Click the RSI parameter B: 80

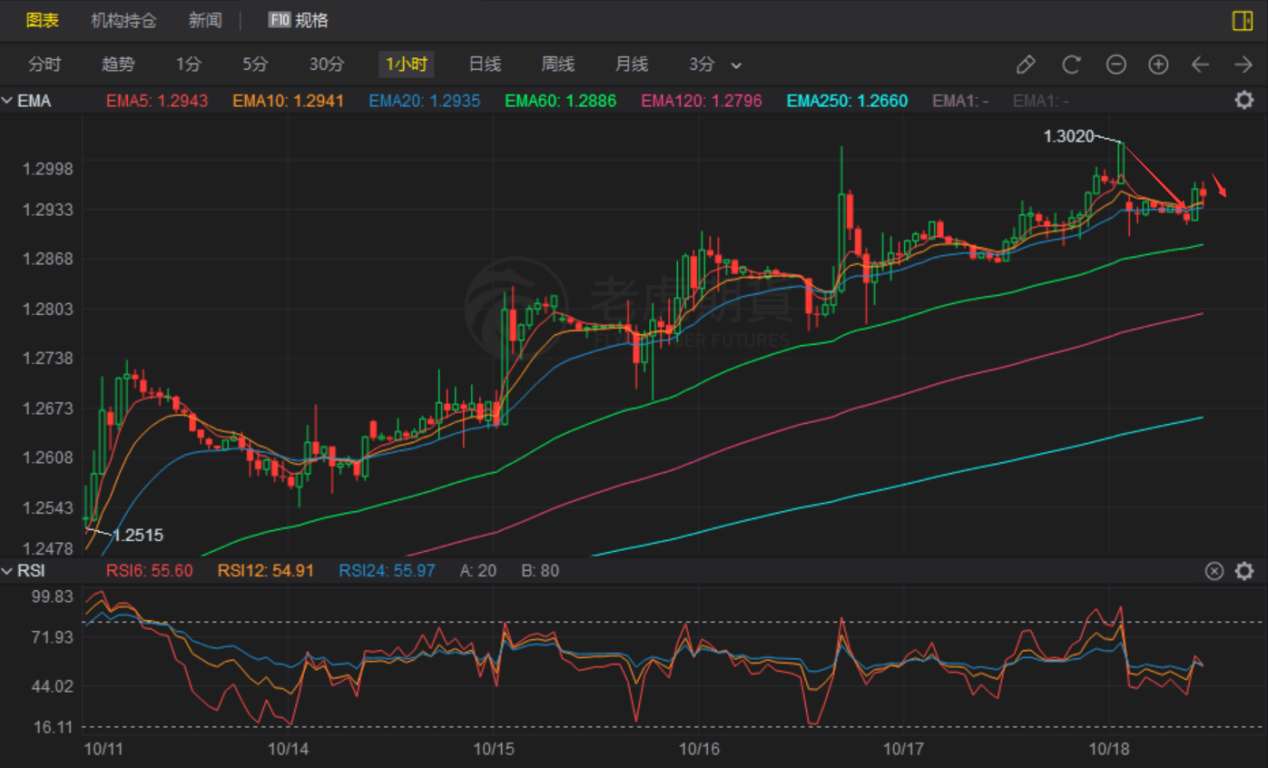(x=541, y=571)
